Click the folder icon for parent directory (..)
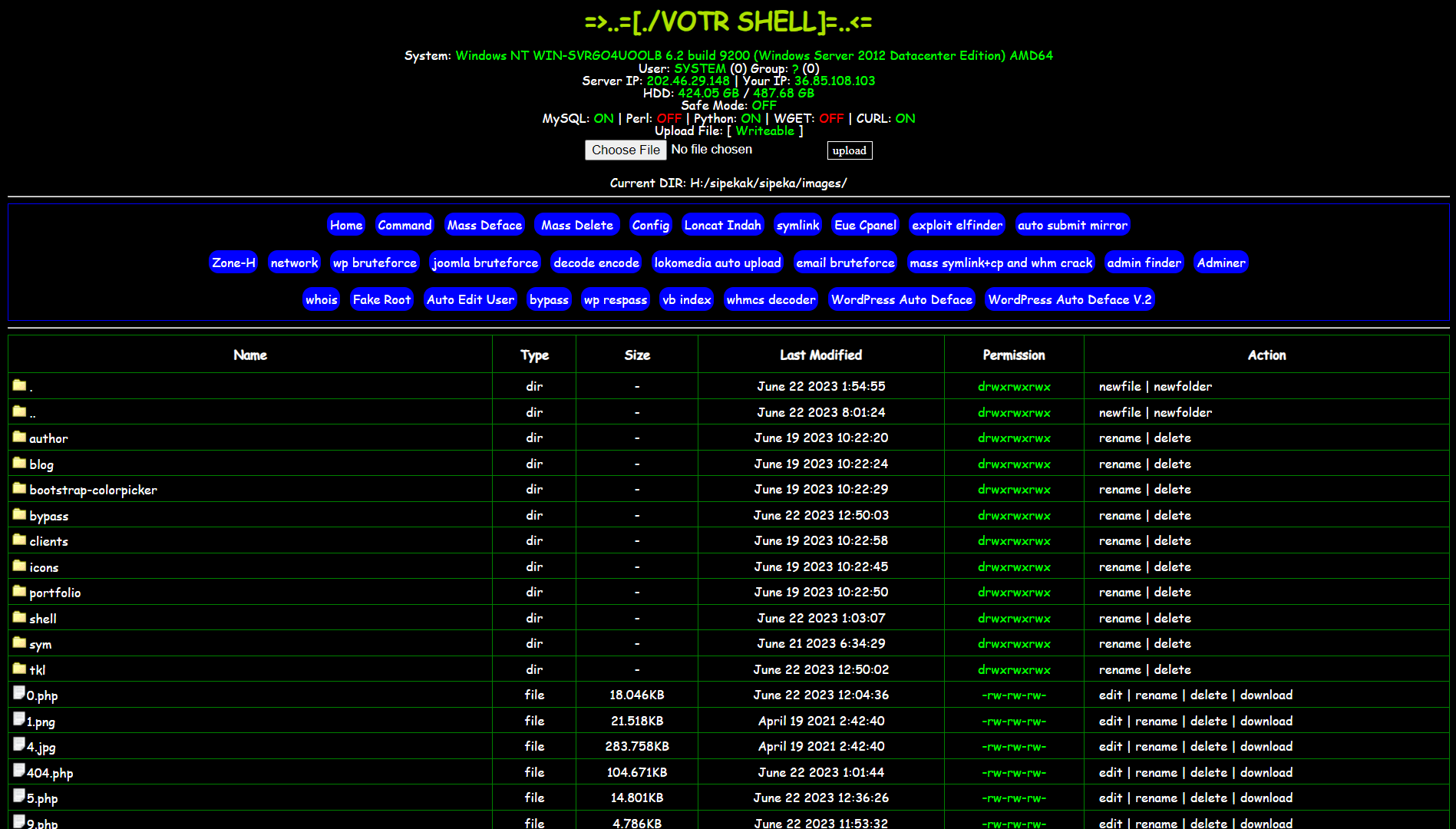The height and width of the screenshot is (829, 1456). pyautogui.click(x=19, y=411)
